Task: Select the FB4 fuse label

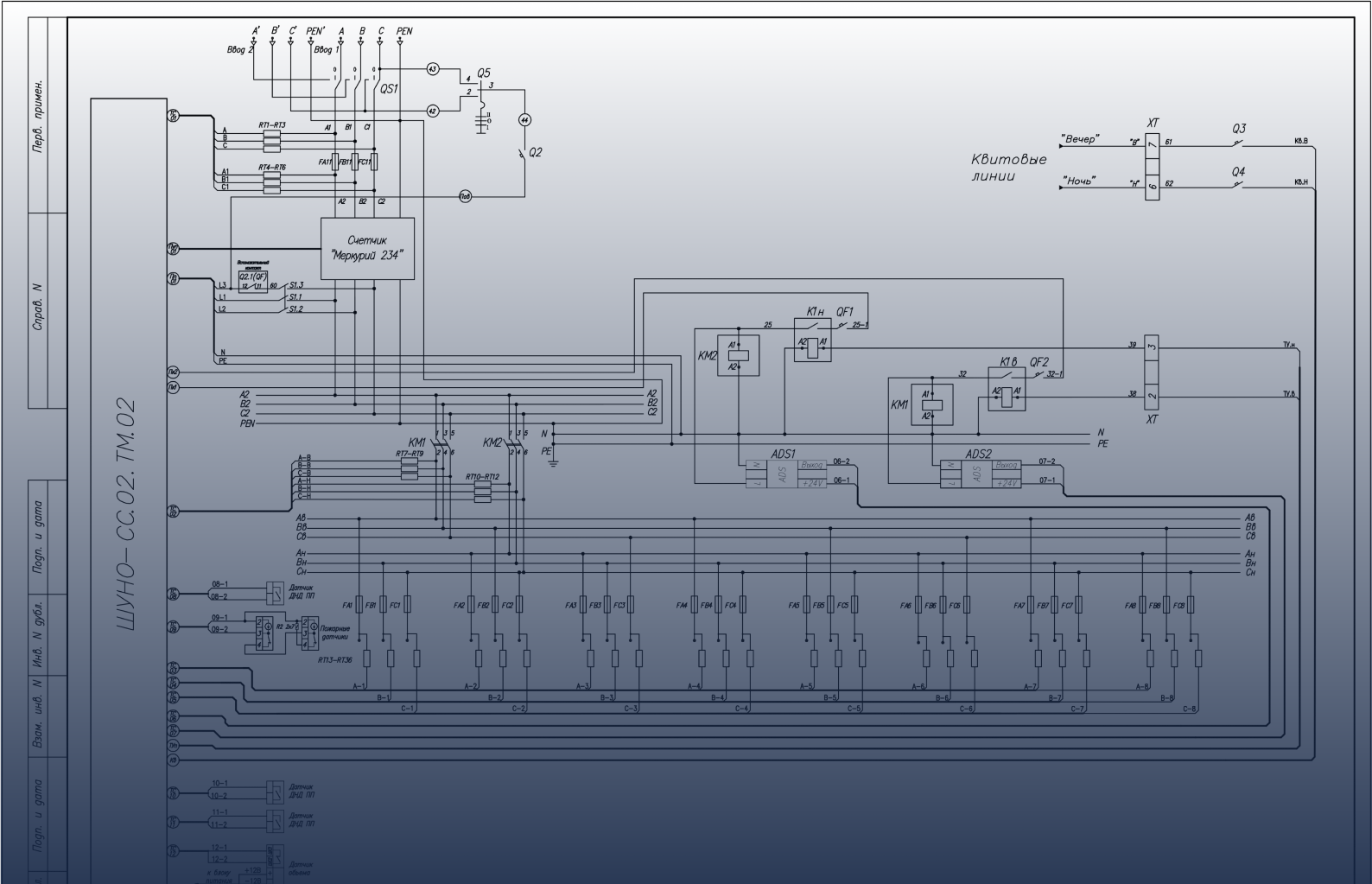Action: pyautogui.click(x=706, y=605)
